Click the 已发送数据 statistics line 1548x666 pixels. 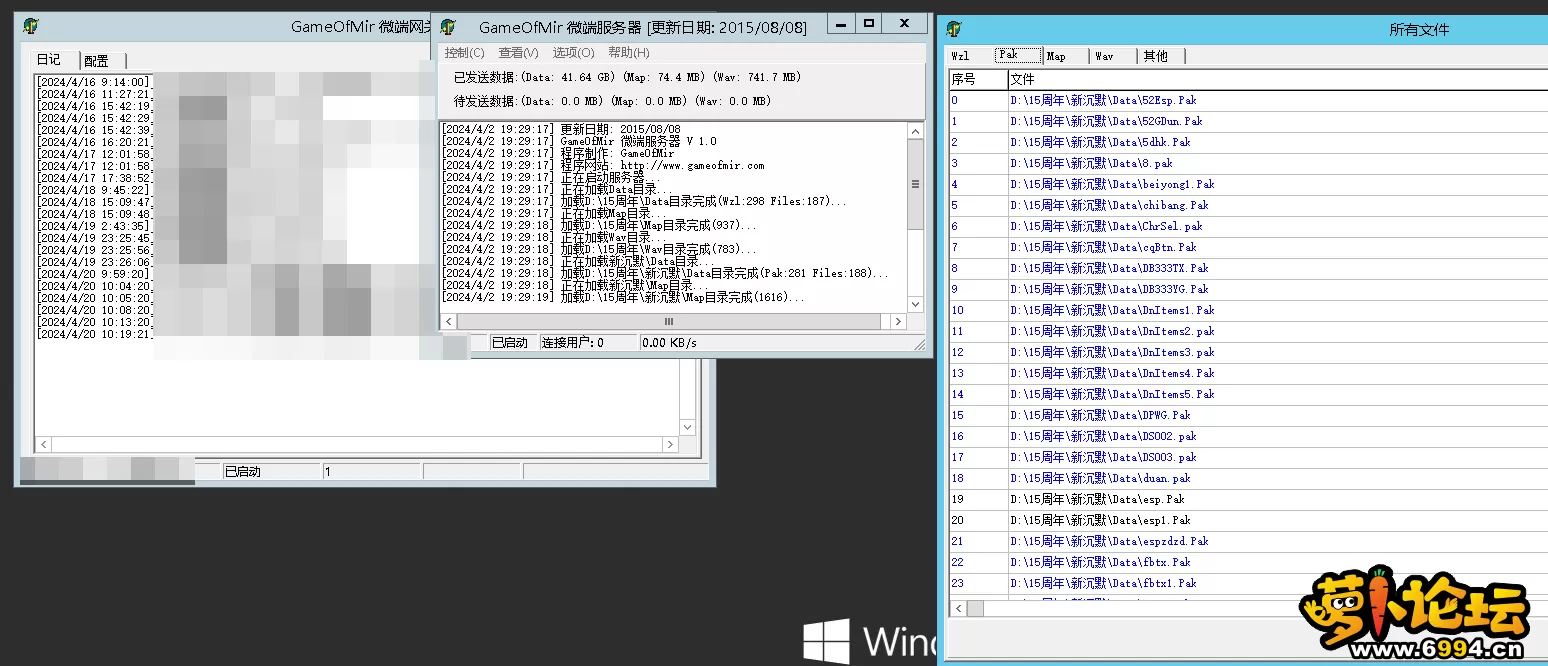coord(627,77)
